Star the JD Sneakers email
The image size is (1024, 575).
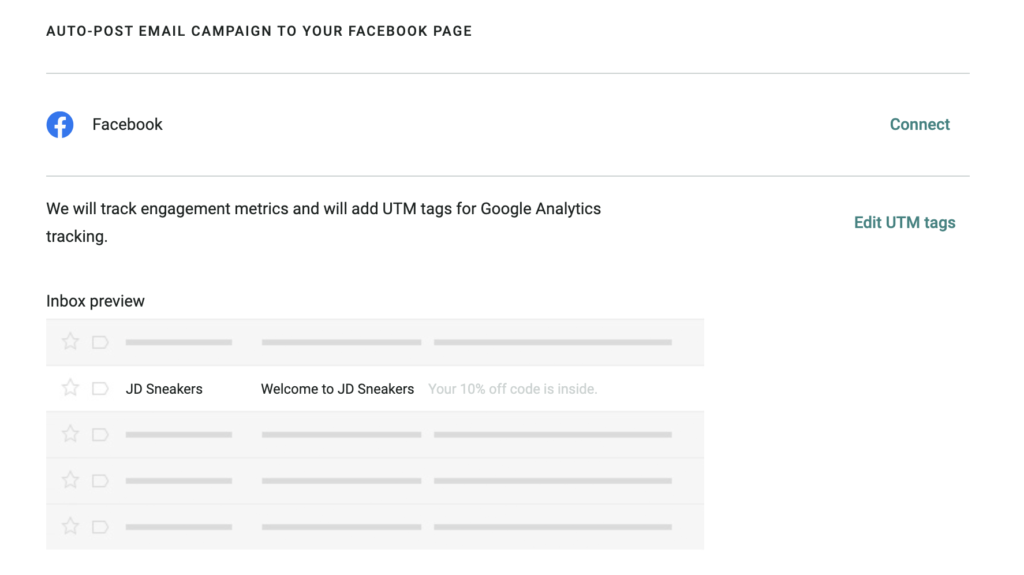pyautogui.click(x=70, y=388)
